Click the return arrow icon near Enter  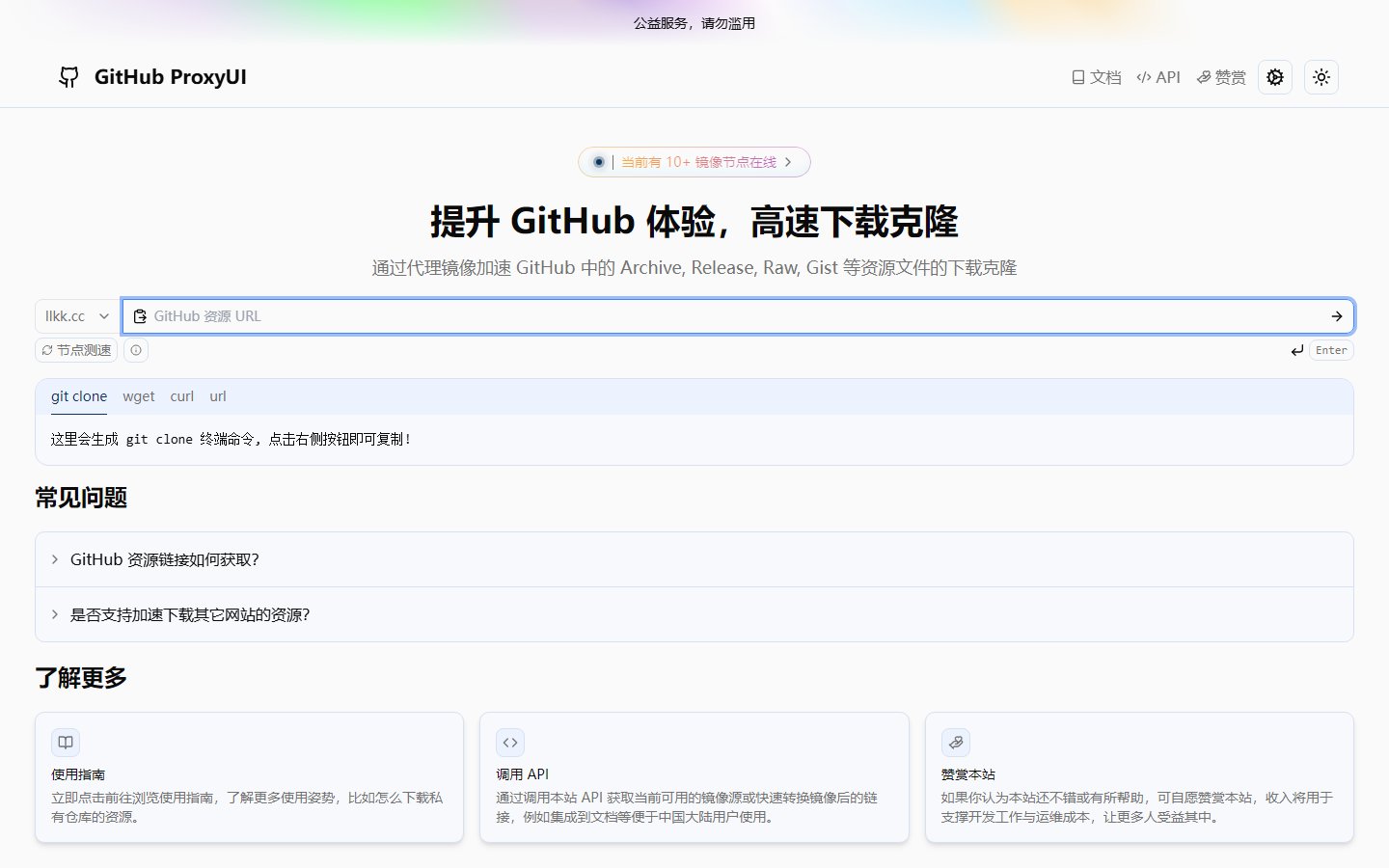tap(1297, 350)
